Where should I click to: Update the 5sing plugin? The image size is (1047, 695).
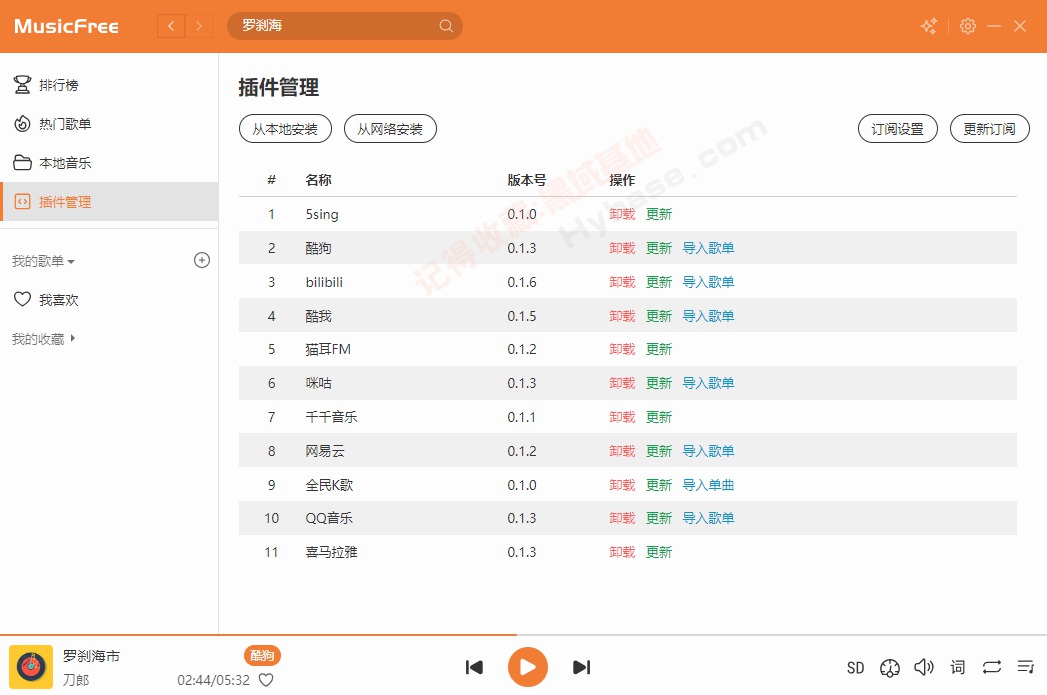(659, 214)
